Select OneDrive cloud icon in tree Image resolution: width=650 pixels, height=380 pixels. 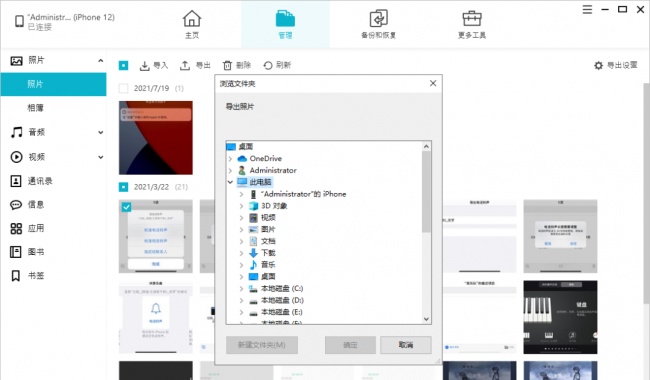click(x=242, y=159)
